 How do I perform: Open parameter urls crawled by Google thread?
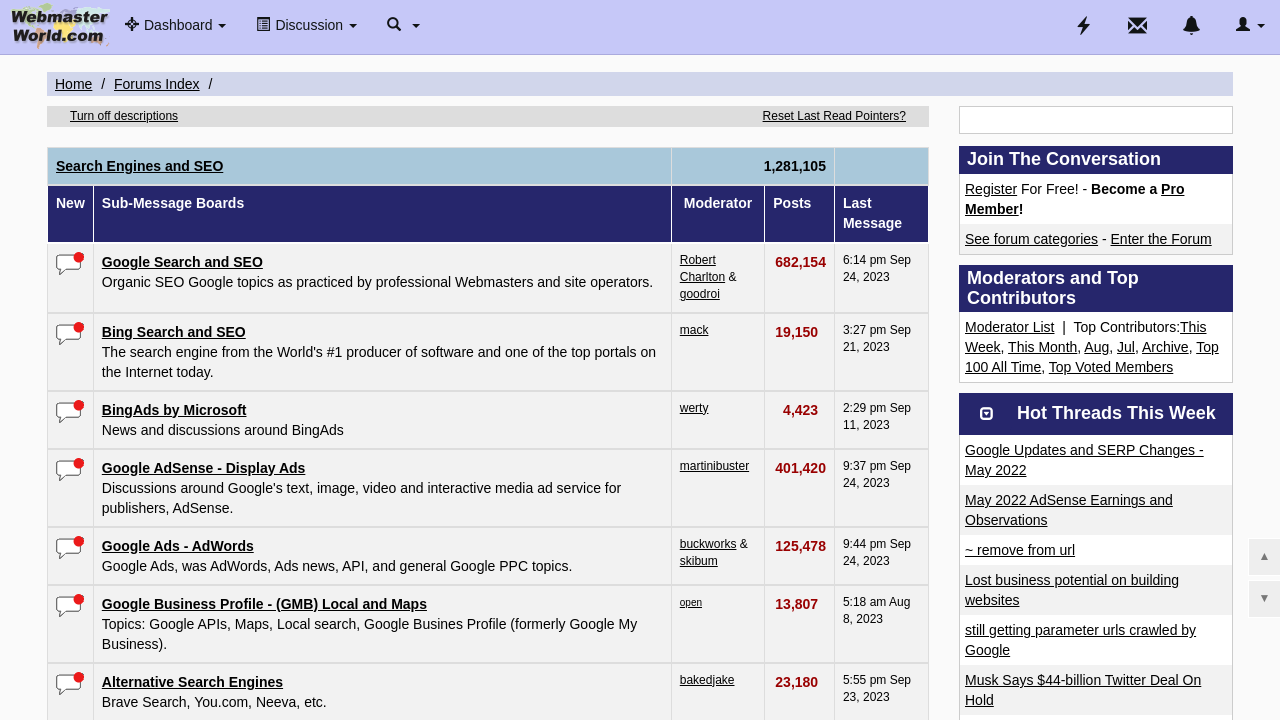click(1080, 640)
